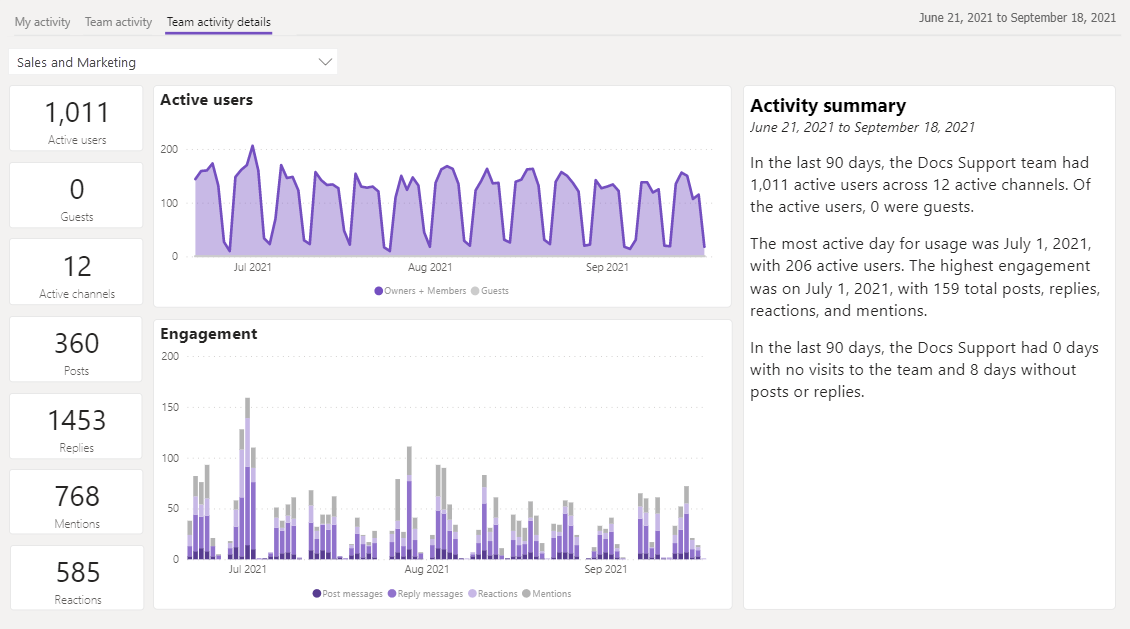Toggle the Post messages legend item
Screen dimensions: 1130x629
(x=347, y=594)
